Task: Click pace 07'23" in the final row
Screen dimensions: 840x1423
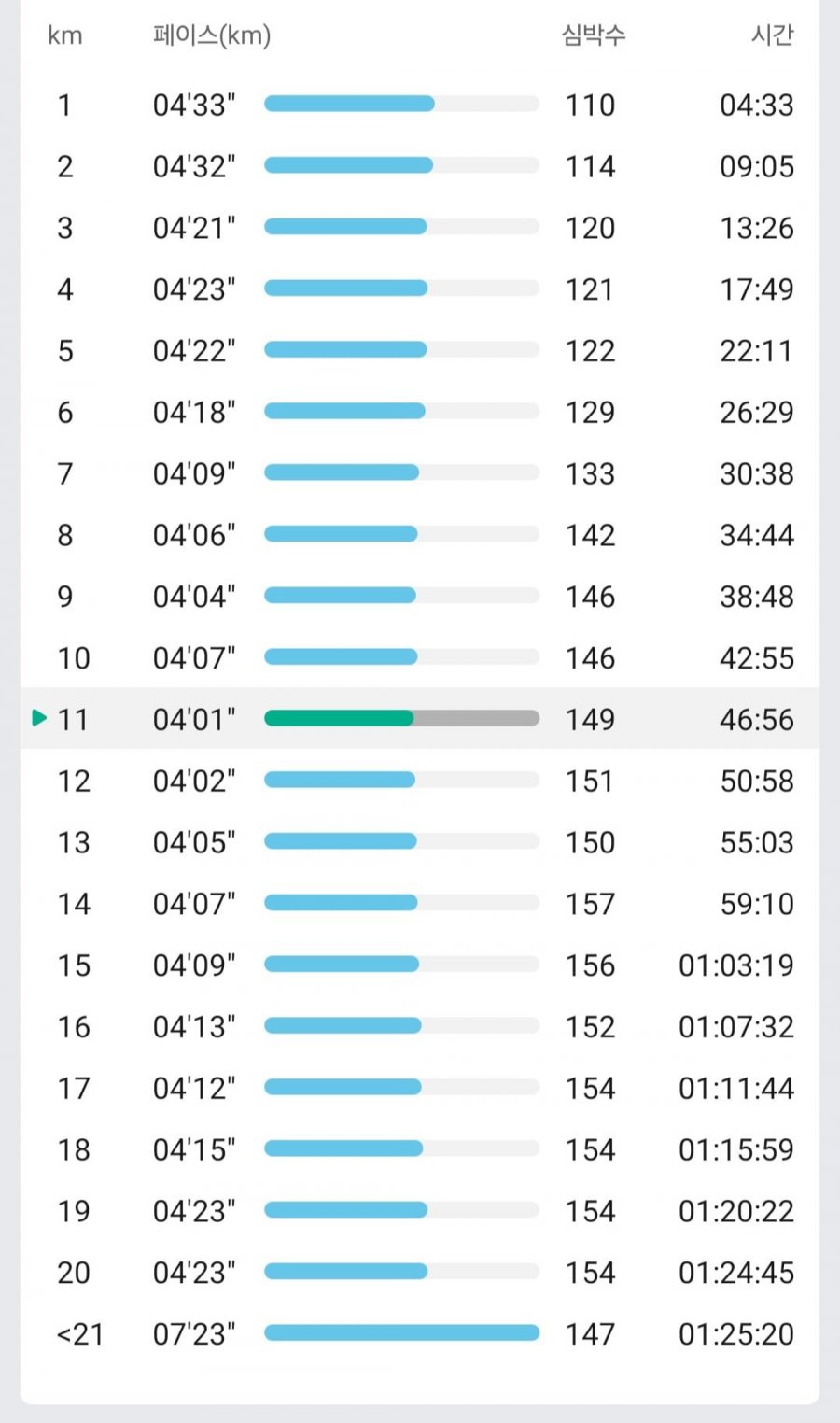Action: (x=194, y=1334)
